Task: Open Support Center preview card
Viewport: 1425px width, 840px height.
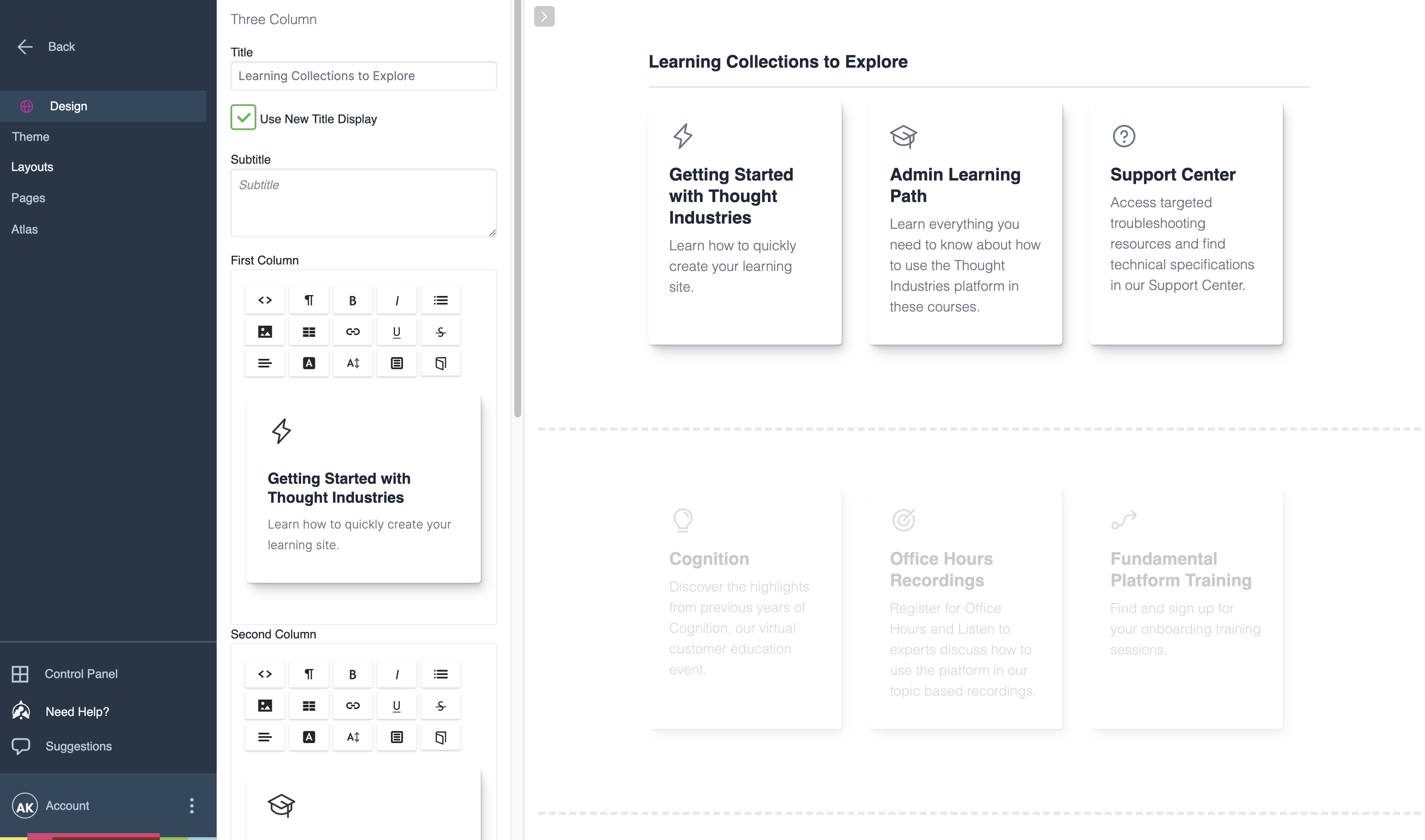Action: pos(1186,223)
